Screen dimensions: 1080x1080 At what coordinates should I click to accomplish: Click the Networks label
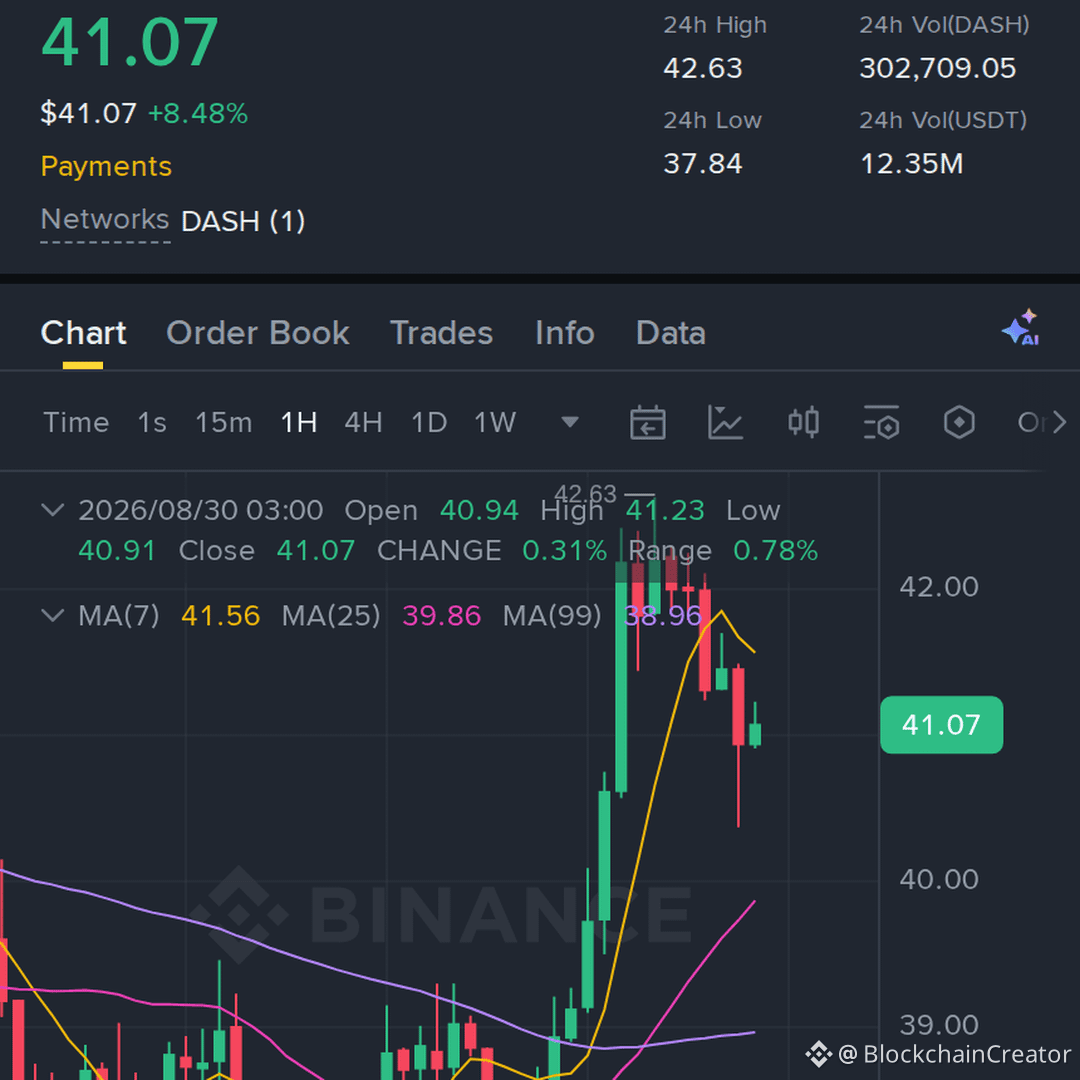105,220
